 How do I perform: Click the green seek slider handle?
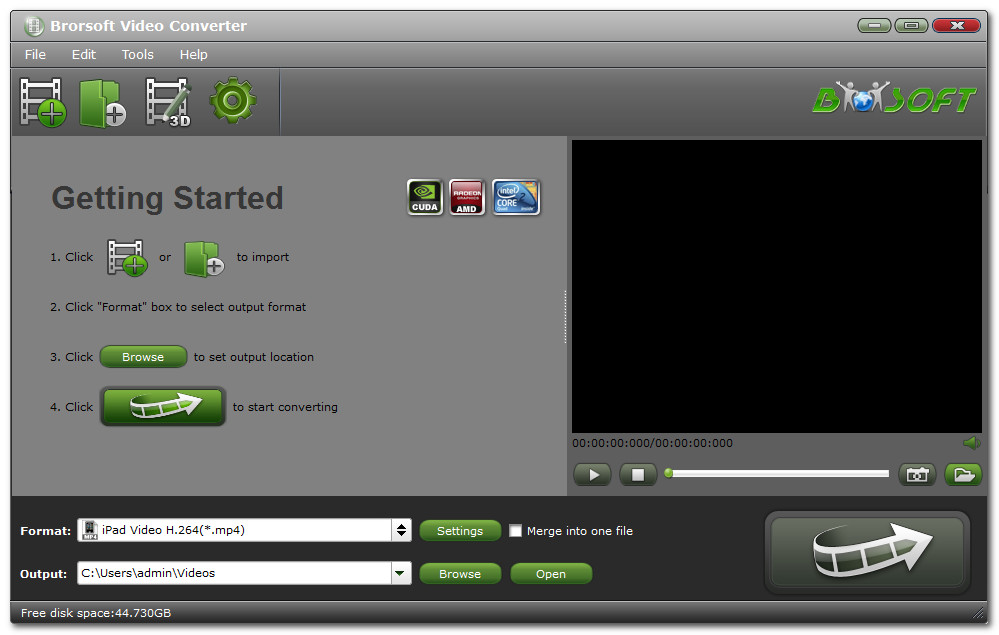(x=668, y=473)
